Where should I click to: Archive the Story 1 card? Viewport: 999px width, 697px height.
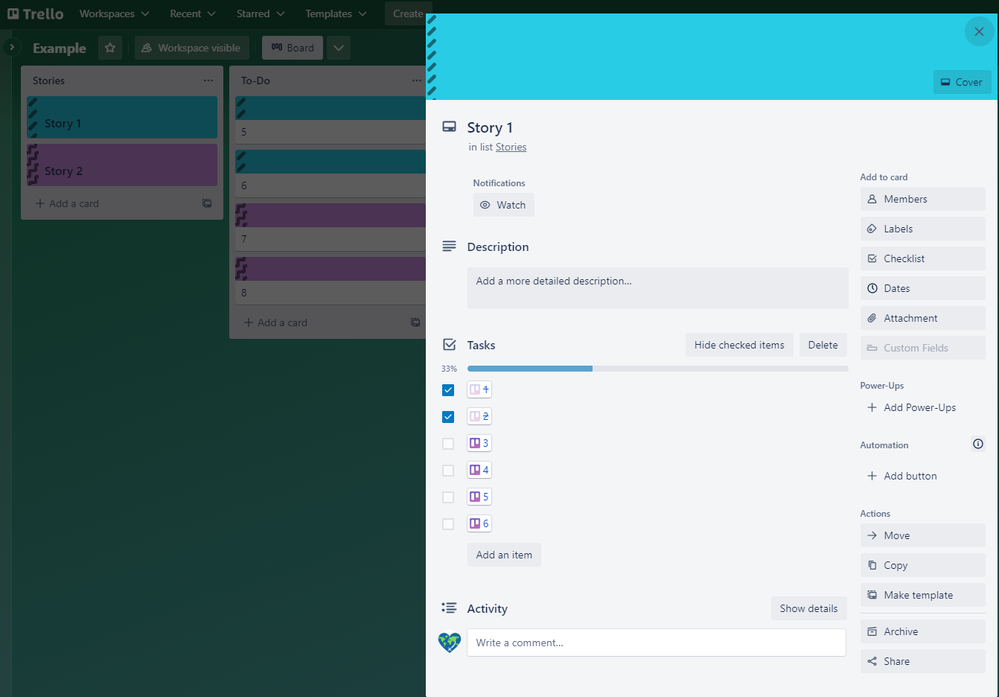(922, 631)
